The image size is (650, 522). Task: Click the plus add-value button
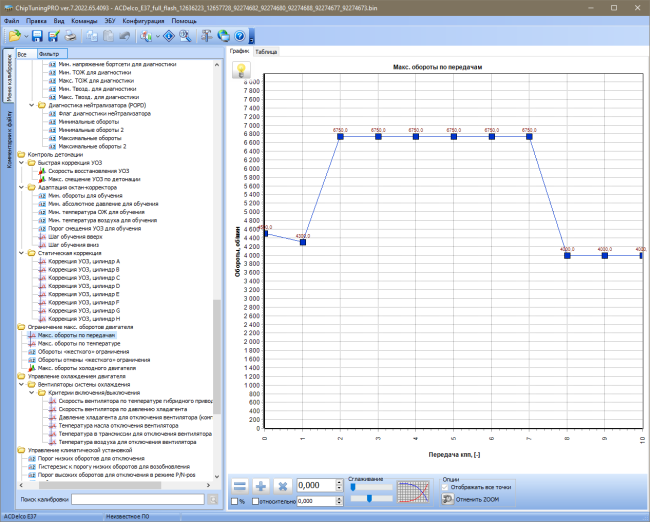click(x=261, y=486)
